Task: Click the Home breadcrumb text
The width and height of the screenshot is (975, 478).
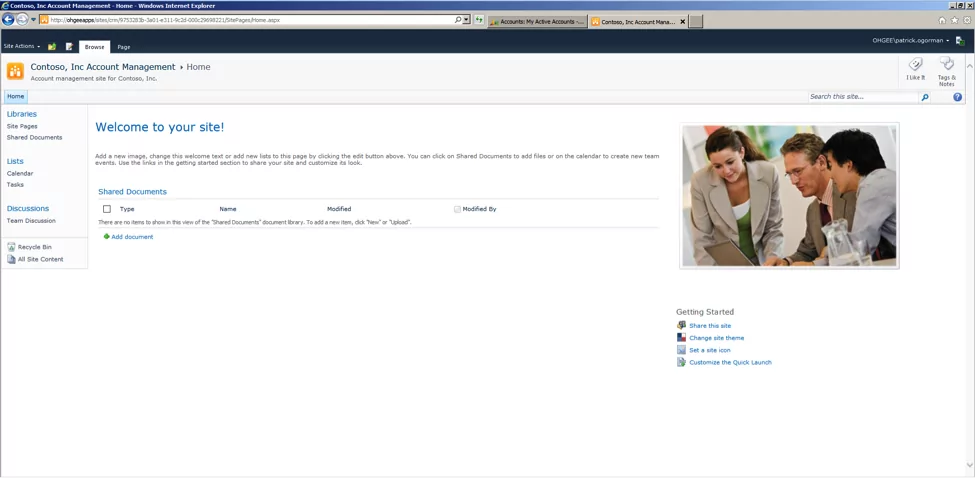Action: (x=198, y=67)
